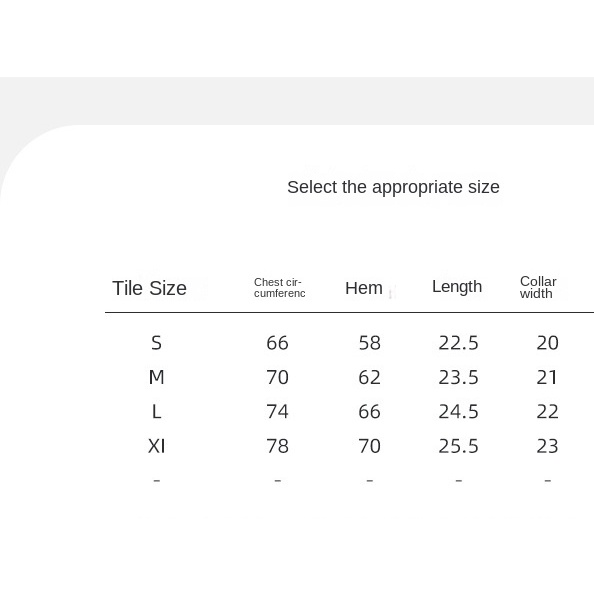Click the Collar width column header

538,287
